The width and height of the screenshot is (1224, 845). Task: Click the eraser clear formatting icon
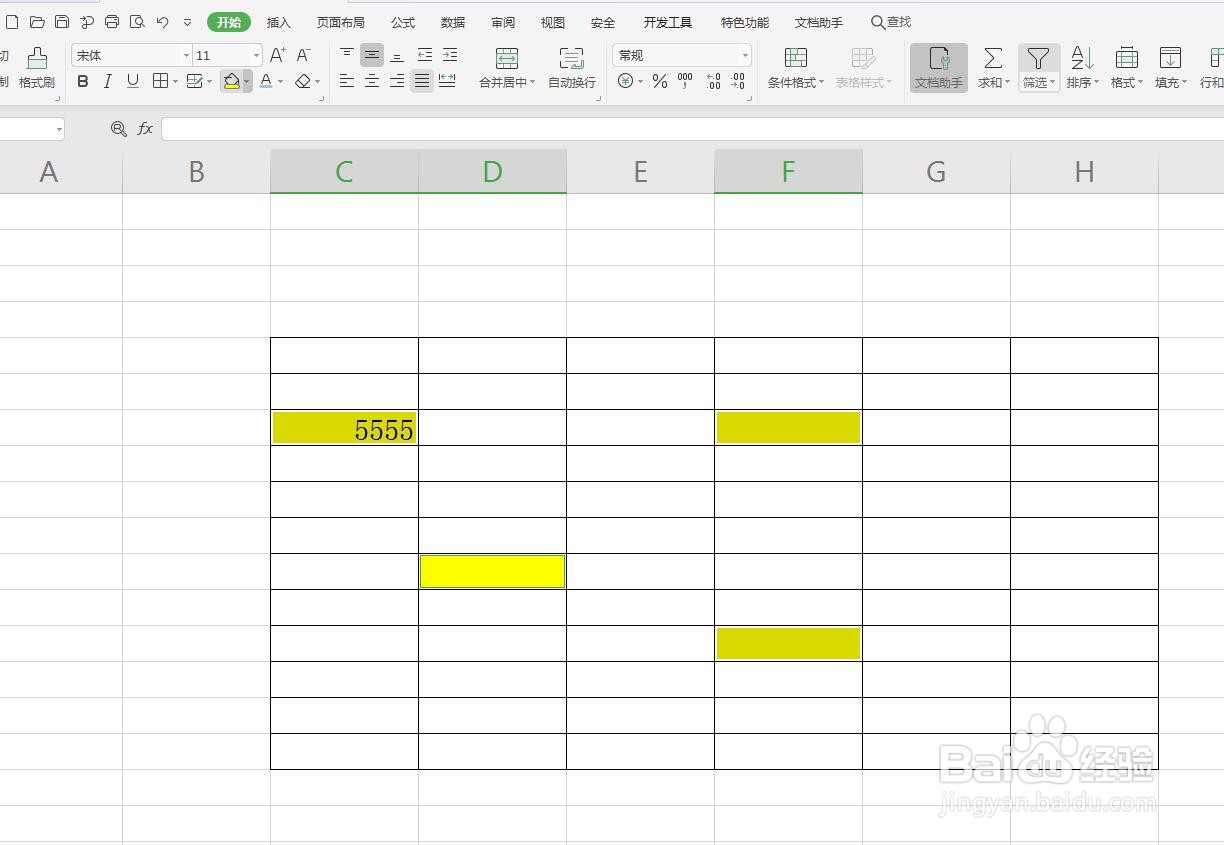pos(303,81)
